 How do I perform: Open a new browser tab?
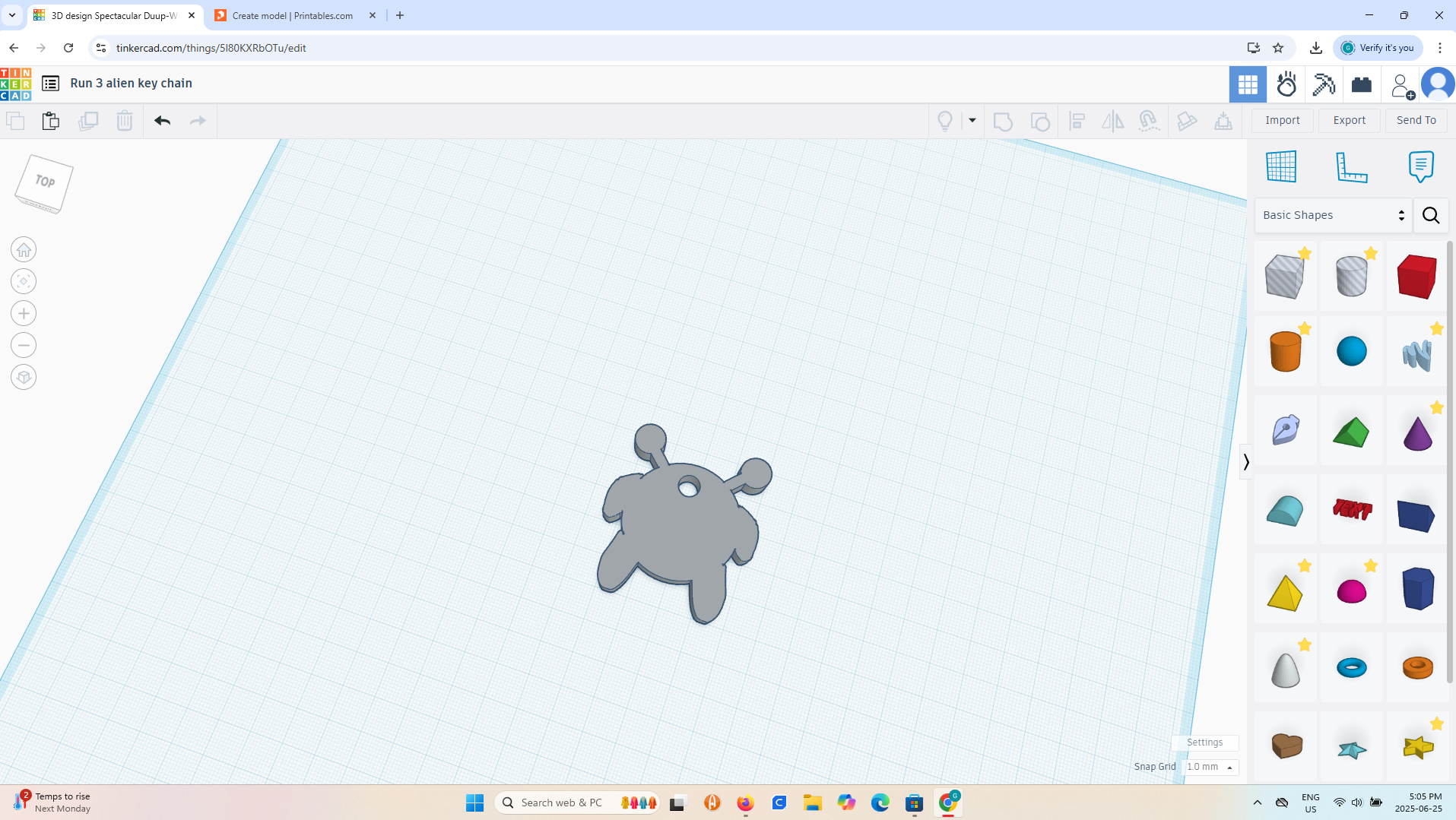[400, 15]
